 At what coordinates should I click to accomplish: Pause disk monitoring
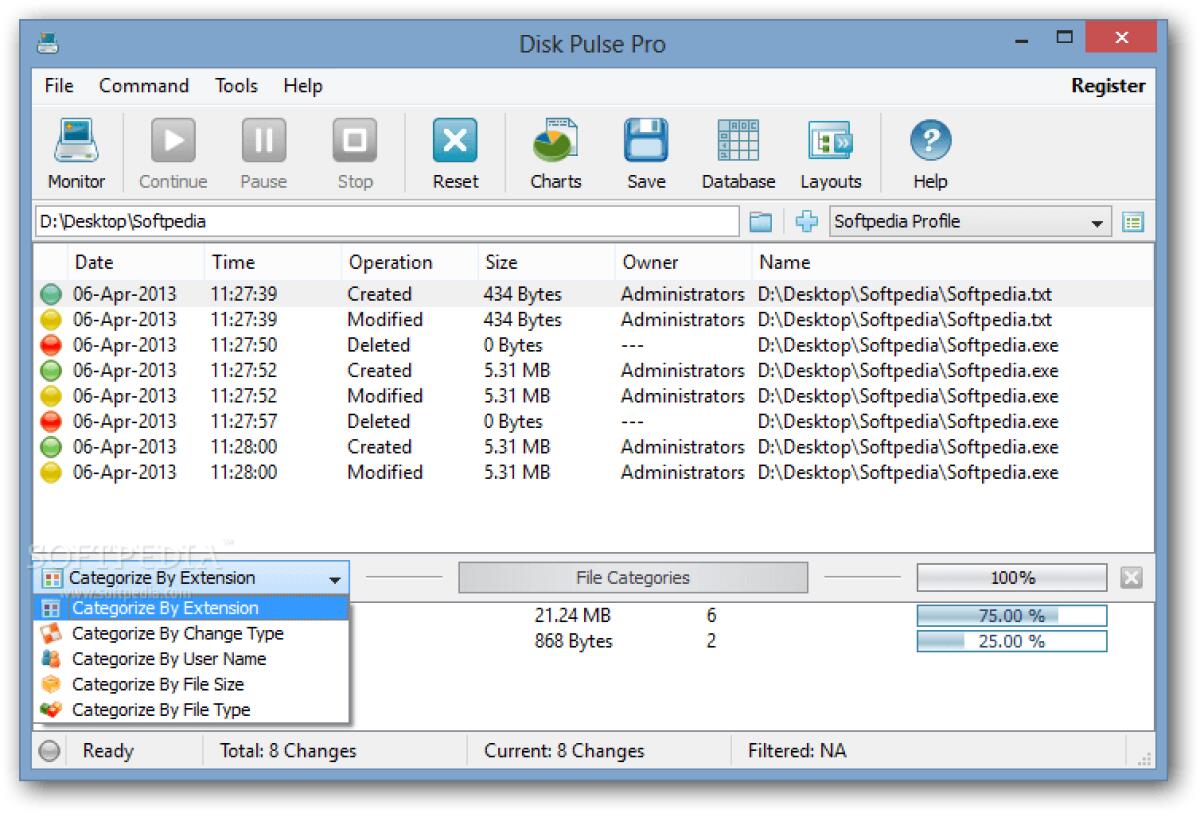pyautogui.click(x=263, y=150)
